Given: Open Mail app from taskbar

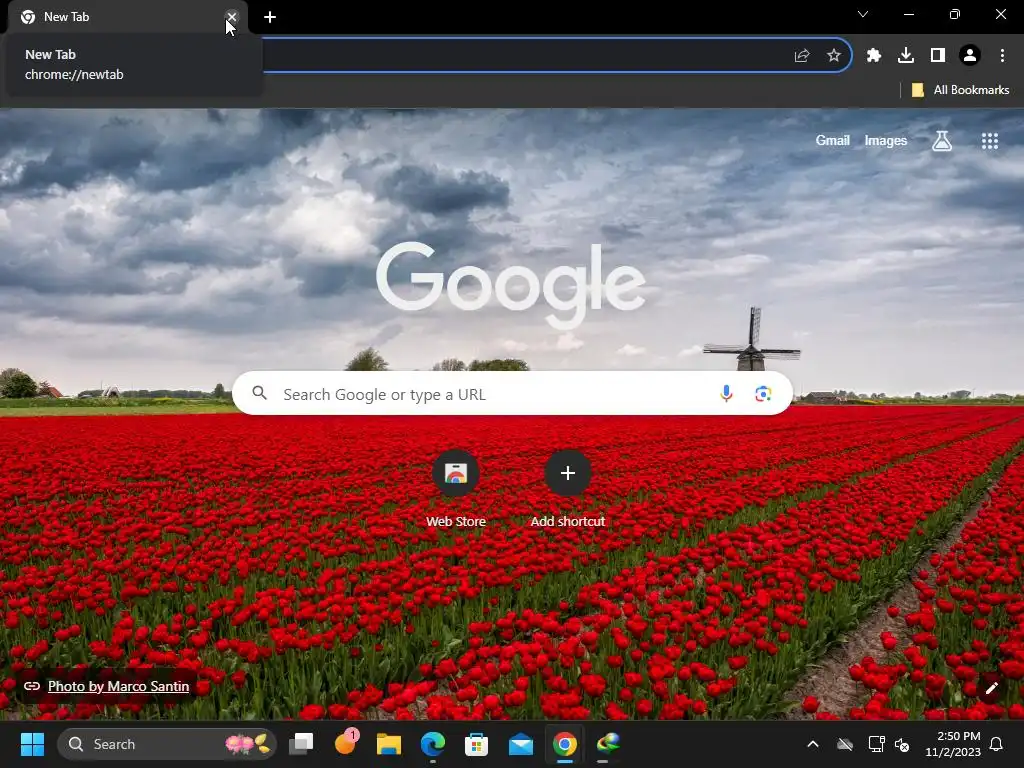Looking at the screenshot, I should (520, 744).
